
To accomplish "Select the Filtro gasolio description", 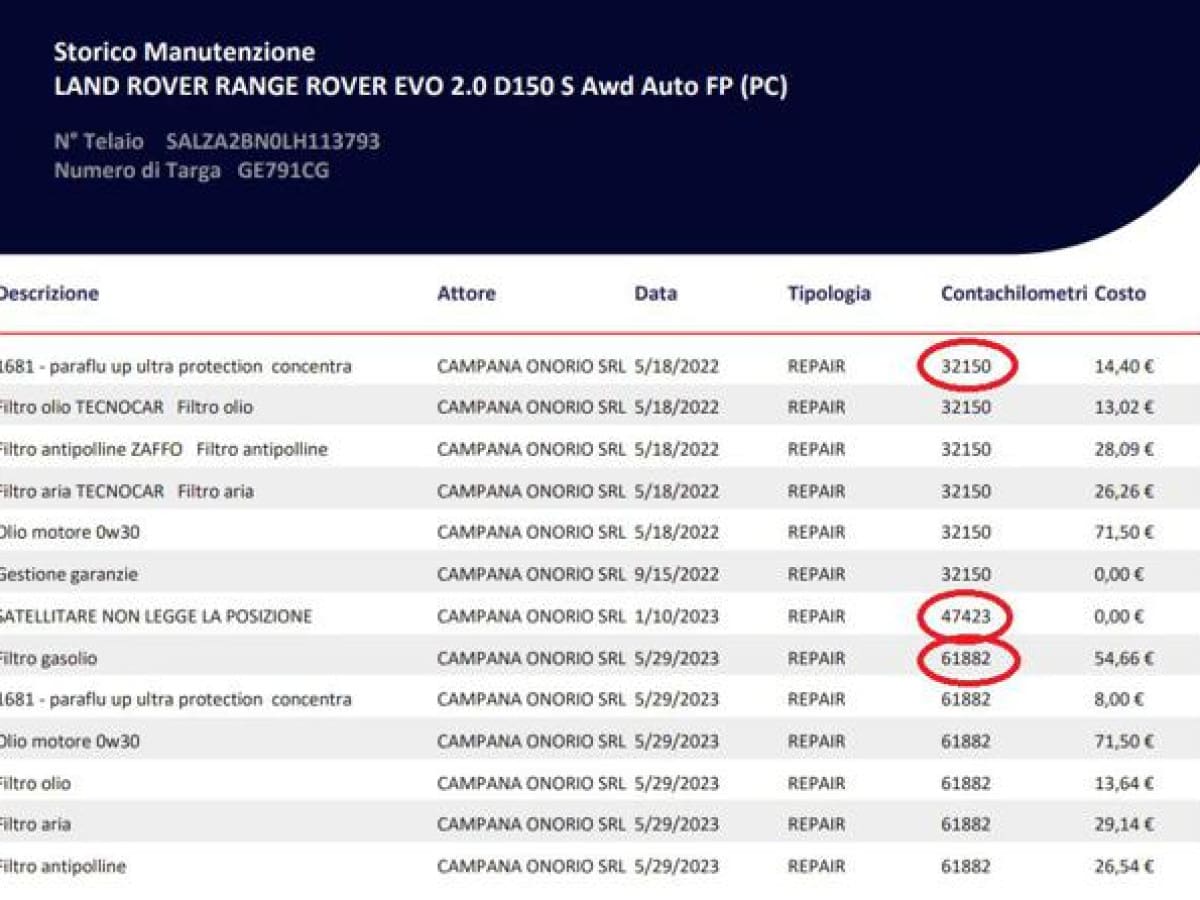I will point(49,659).
